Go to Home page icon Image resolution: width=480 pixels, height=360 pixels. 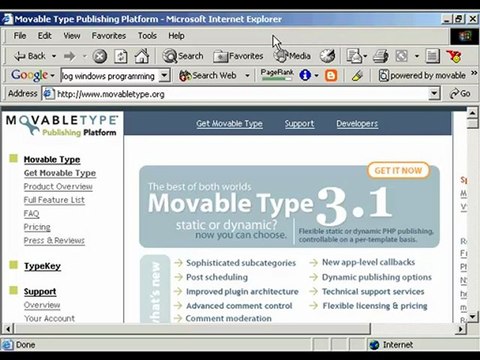pos(142,56)
